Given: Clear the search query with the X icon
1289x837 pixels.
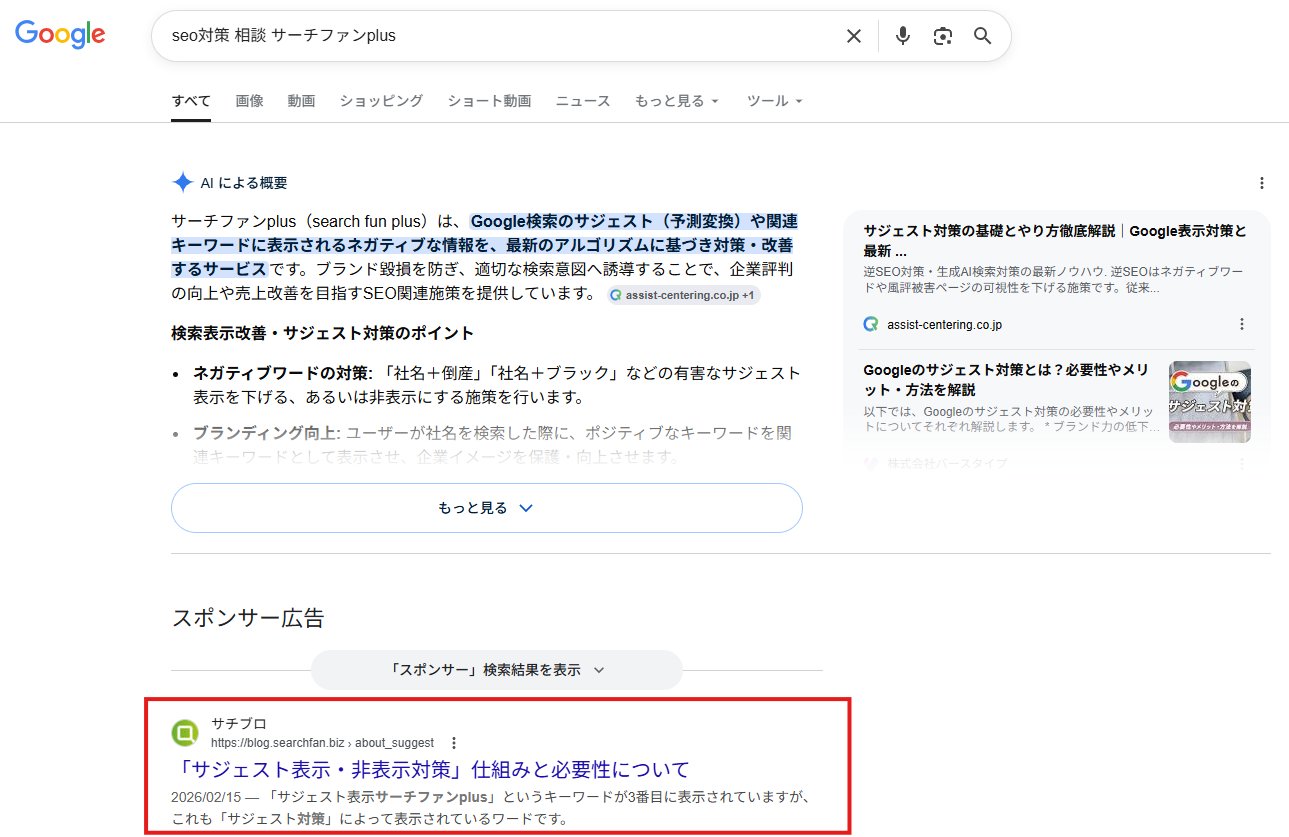Looking at the screenshot, I should [x=853, y=35].
